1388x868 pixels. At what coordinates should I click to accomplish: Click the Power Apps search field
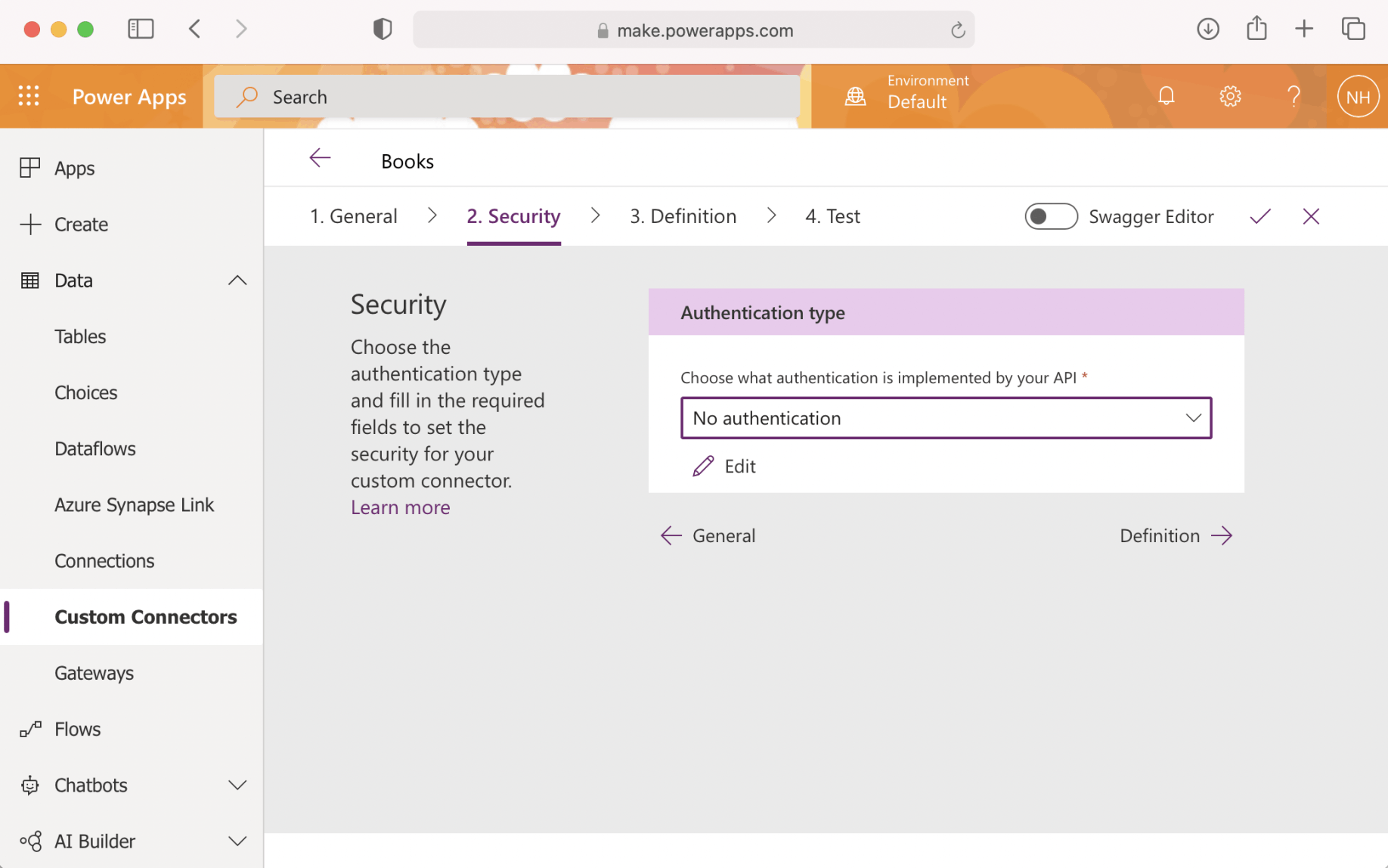click(507, 97)
